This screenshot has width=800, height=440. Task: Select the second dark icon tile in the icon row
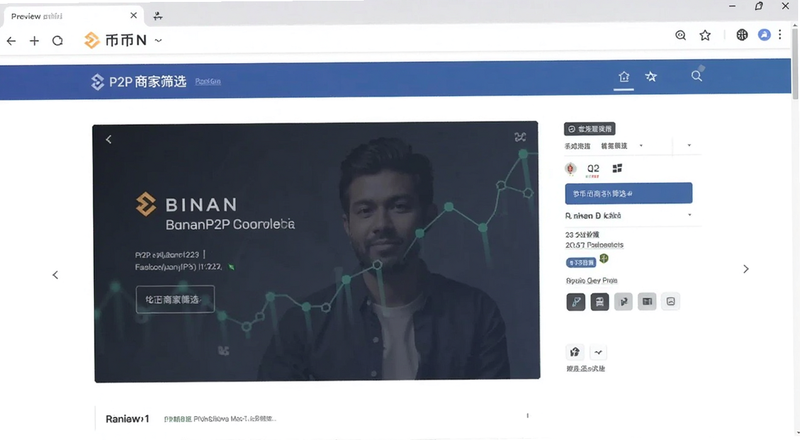599,302
